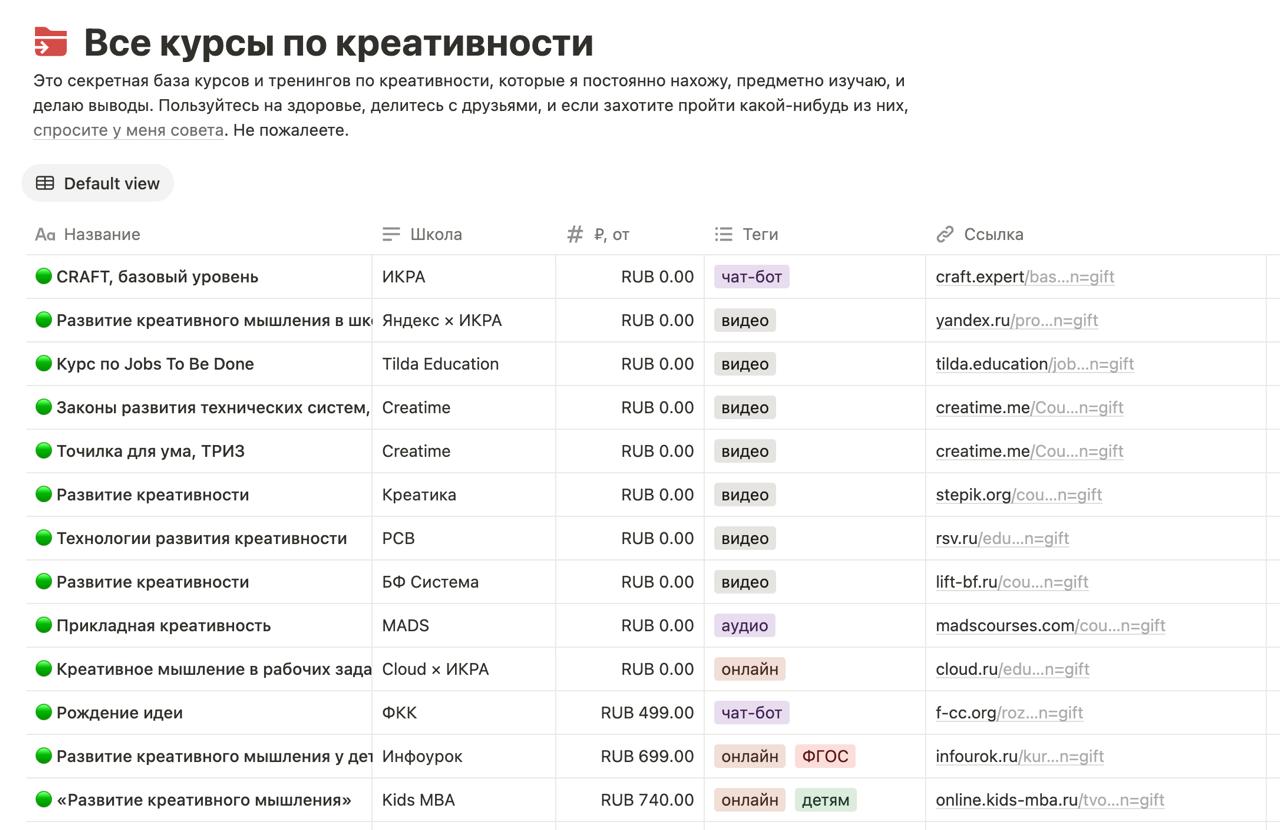Open the rsv.ru link

coord(1002,538)
